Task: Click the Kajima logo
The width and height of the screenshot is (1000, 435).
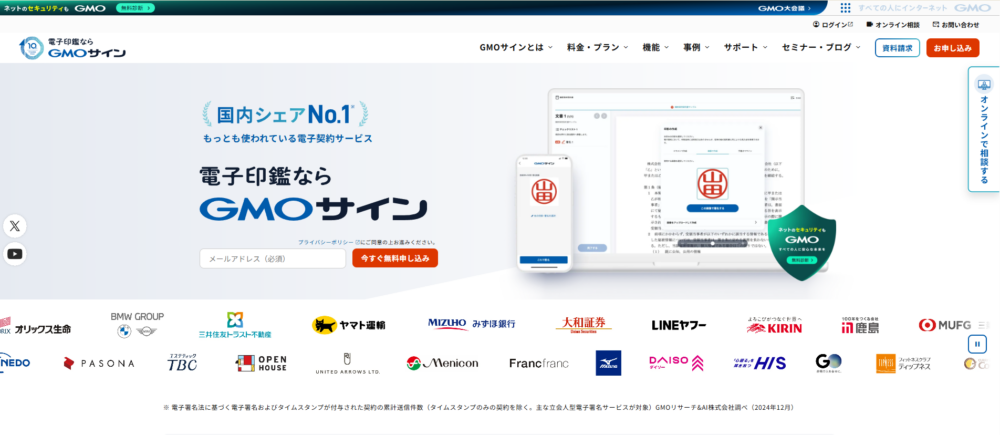Action: pyautogui.click(x=860, y=325)
